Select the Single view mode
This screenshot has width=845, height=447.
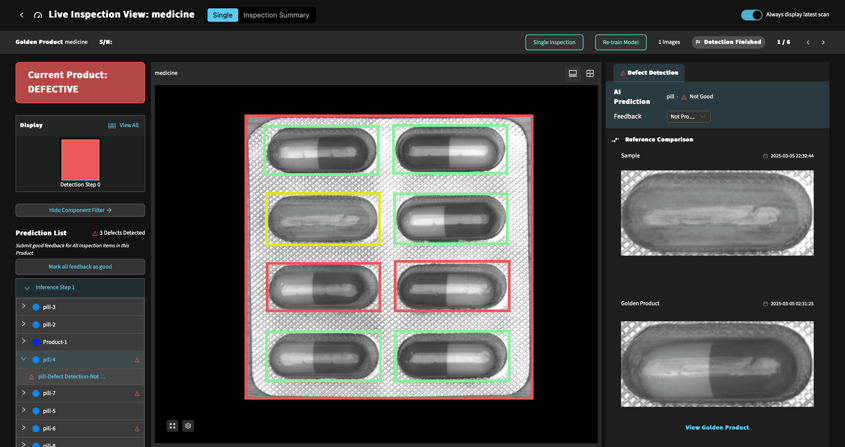[222, 15]
